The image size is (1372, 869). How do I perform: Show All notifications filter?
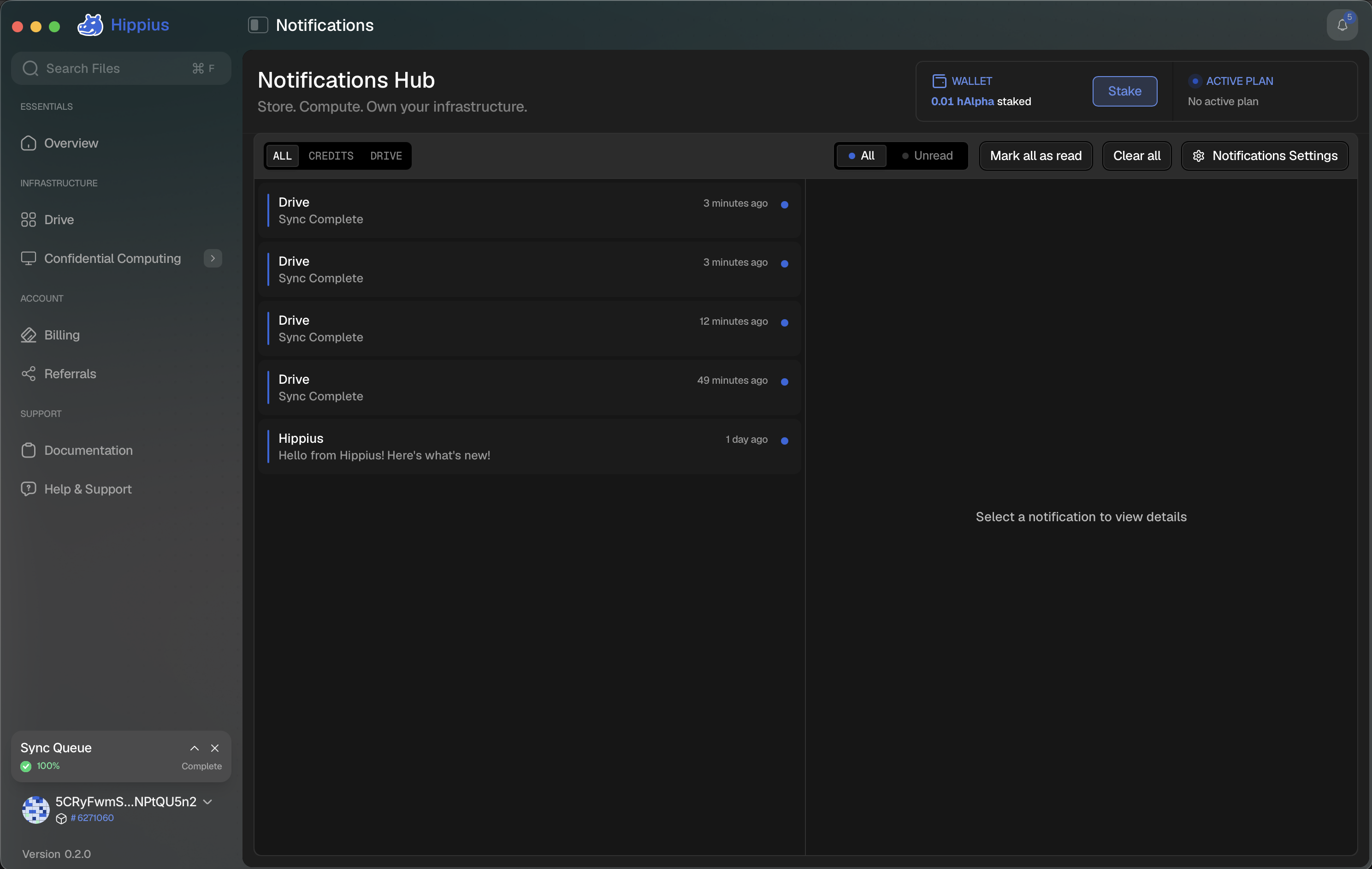(861, 155)
